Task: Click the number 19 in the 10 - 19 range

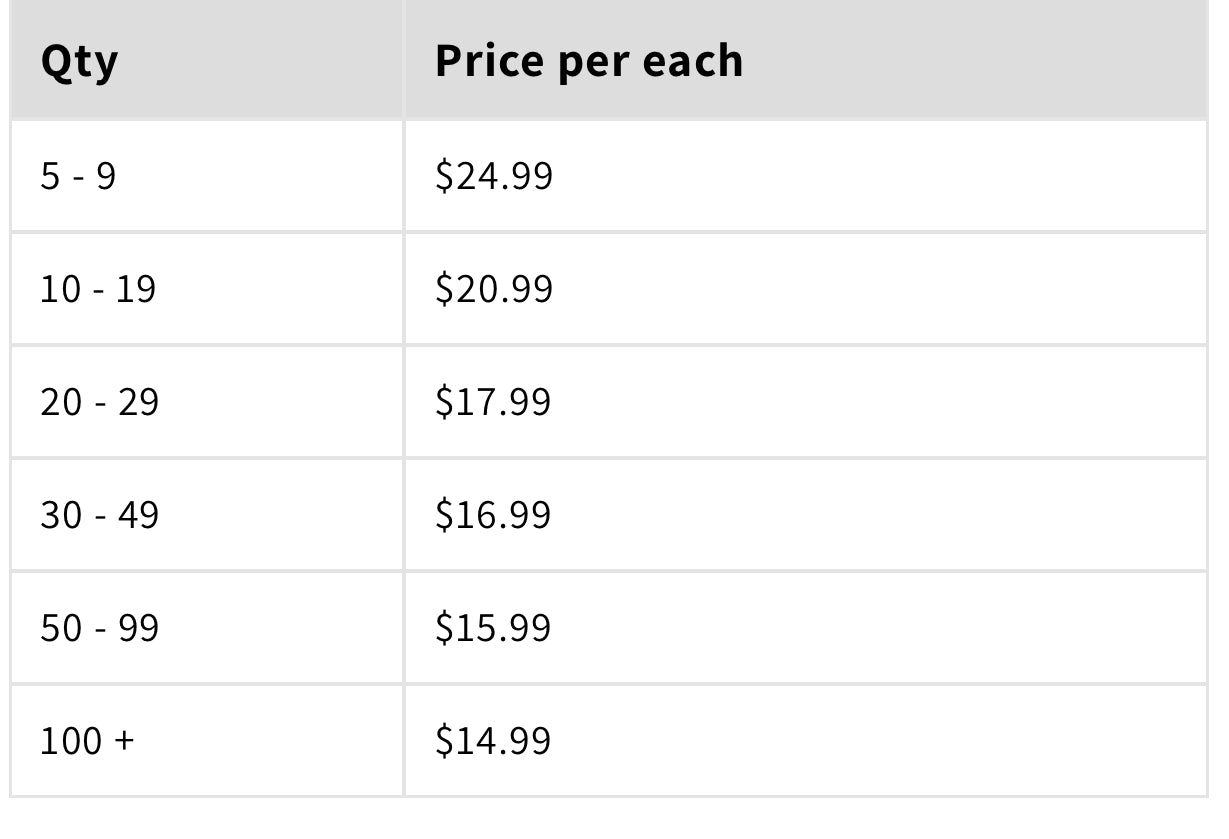Action: pos(138,290)
